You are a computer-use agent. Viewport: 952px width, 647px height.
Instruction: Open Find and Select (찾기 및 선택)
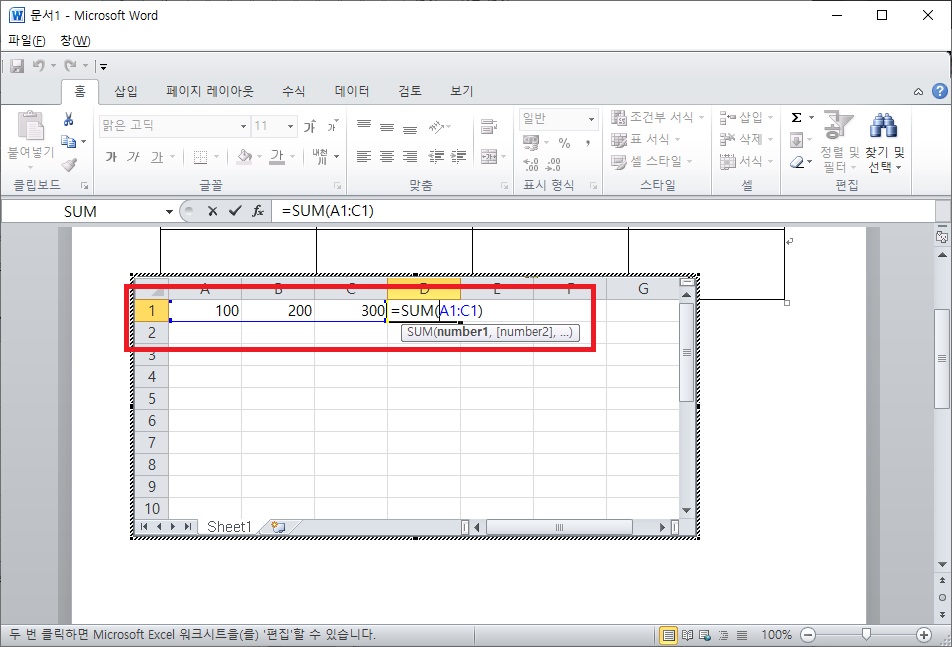point(885,141)
